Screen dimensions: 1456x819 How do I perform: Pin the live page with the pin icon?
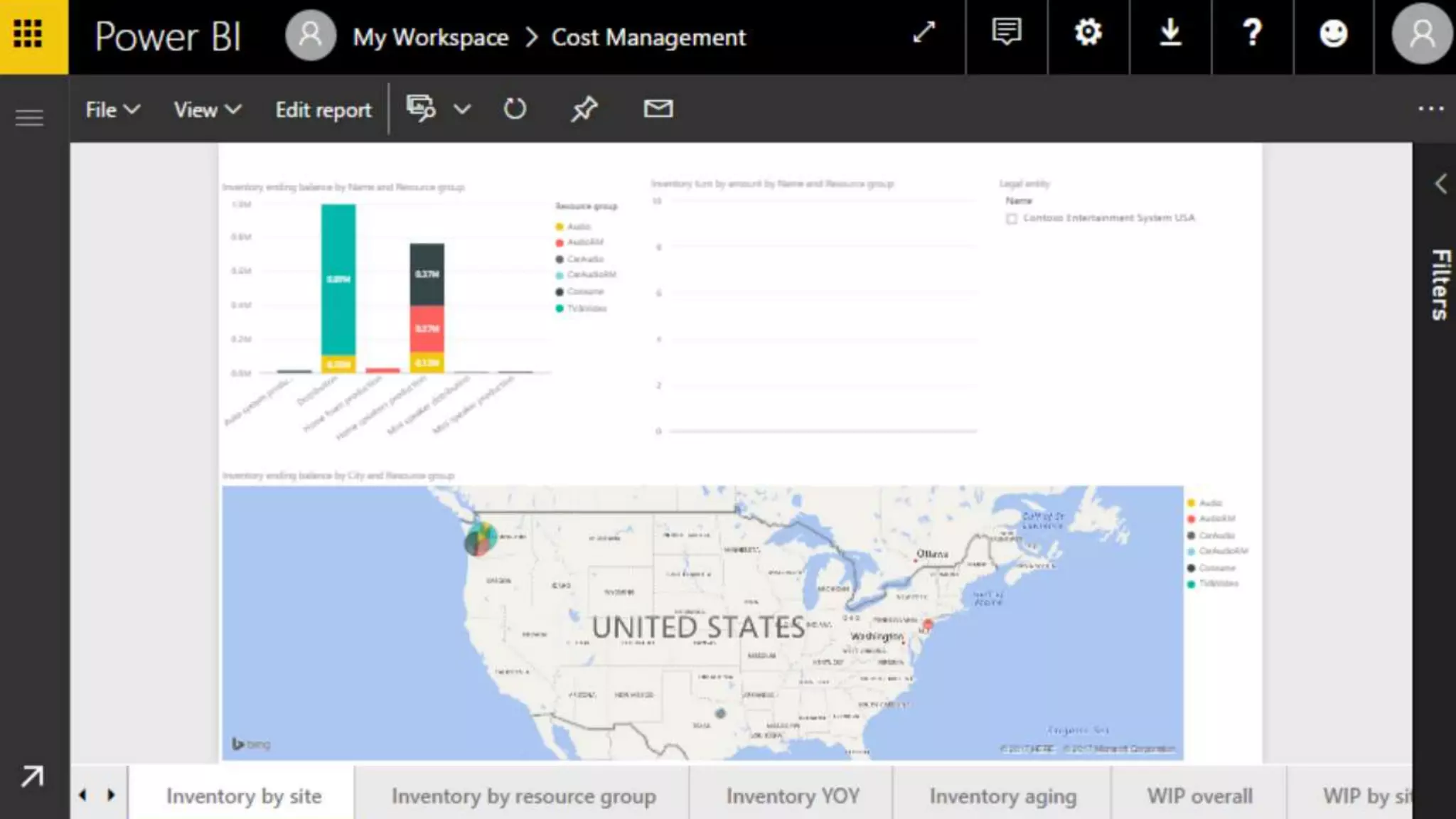click(584, 109)
